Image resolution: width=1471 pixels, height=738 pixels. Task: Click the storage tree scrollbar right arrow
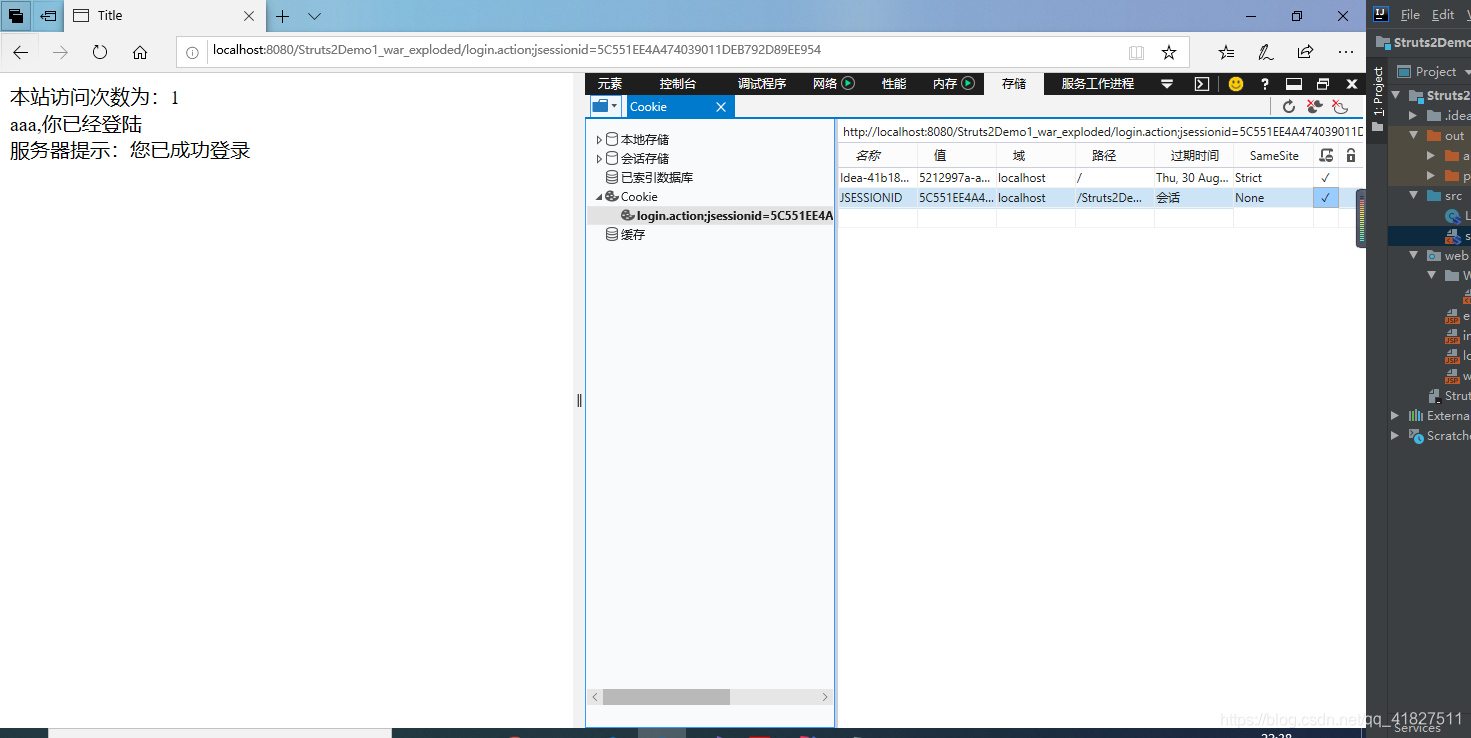825,697
